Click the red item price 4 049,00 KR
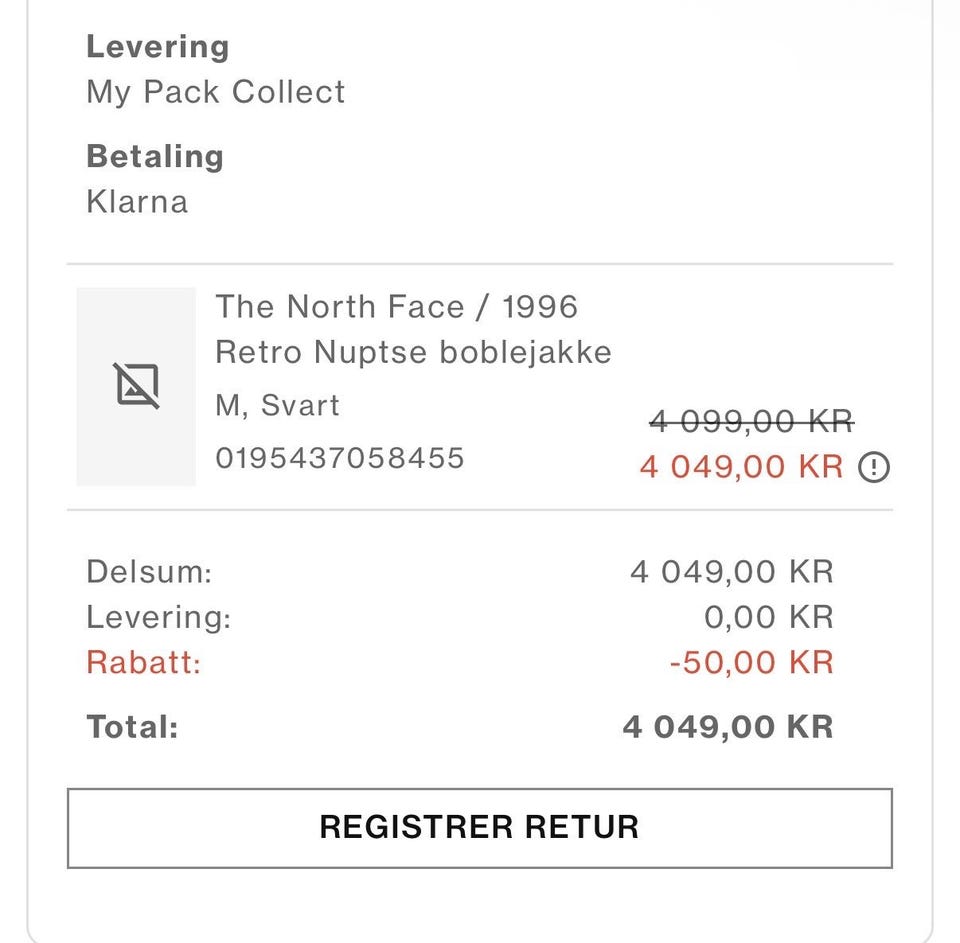Viewport: 960px width, 943px height. (741, 467)
